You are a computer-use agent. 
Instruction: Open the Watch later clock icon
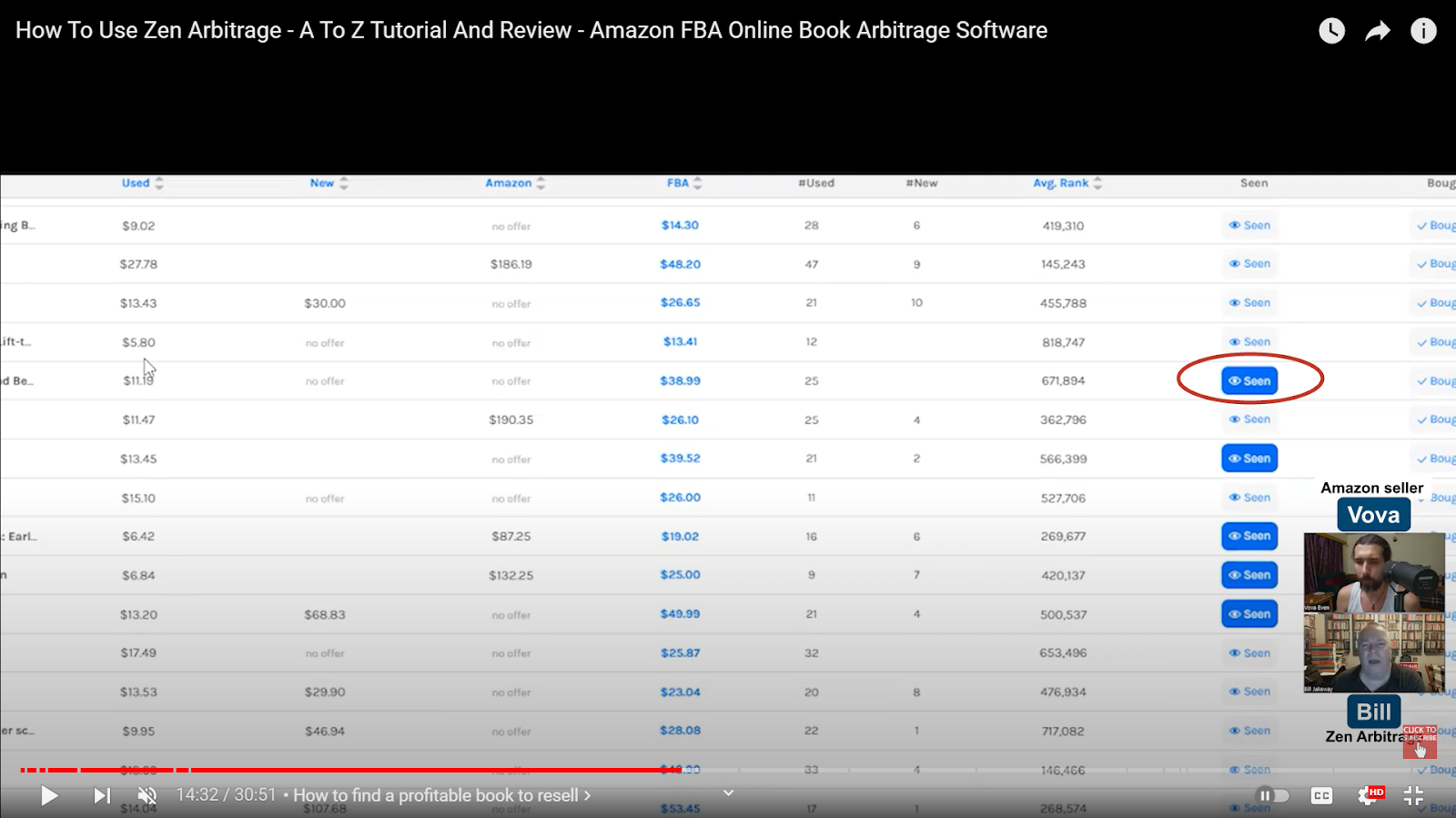(x=1331, y=31)
